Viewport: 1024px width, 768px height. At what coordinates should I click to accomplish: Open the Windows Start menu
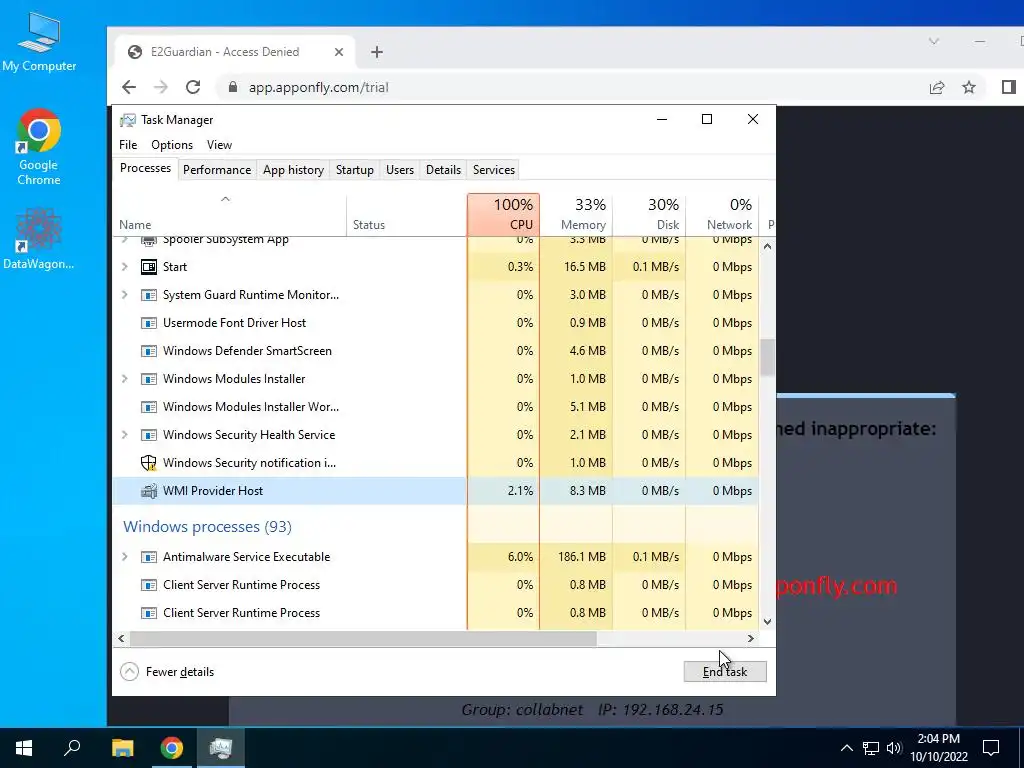pyautogui.click(x=24, y=748)
